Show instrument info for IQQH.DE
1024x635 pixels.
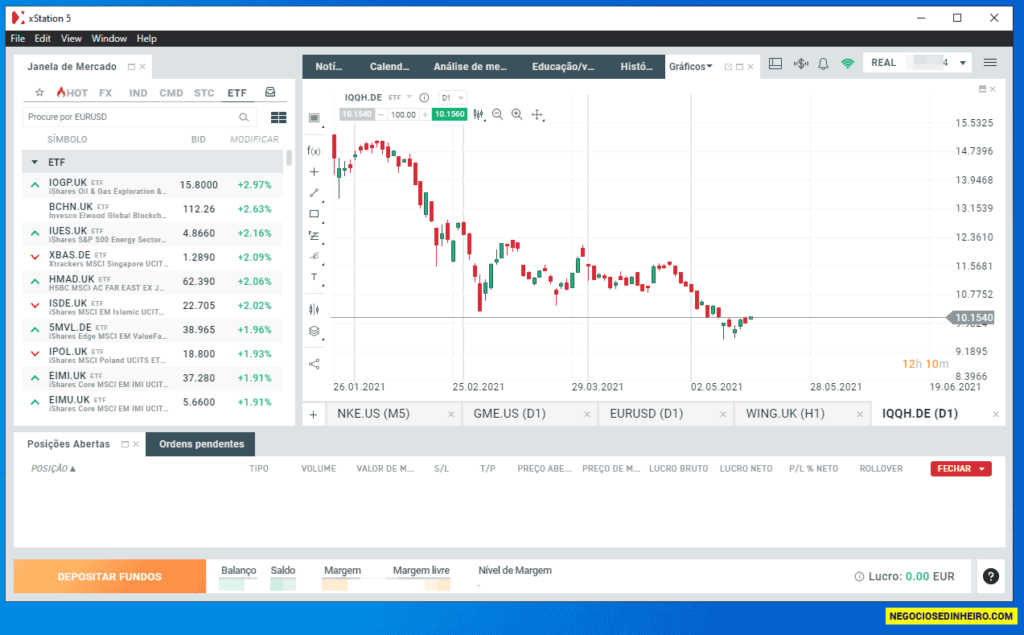424,97
